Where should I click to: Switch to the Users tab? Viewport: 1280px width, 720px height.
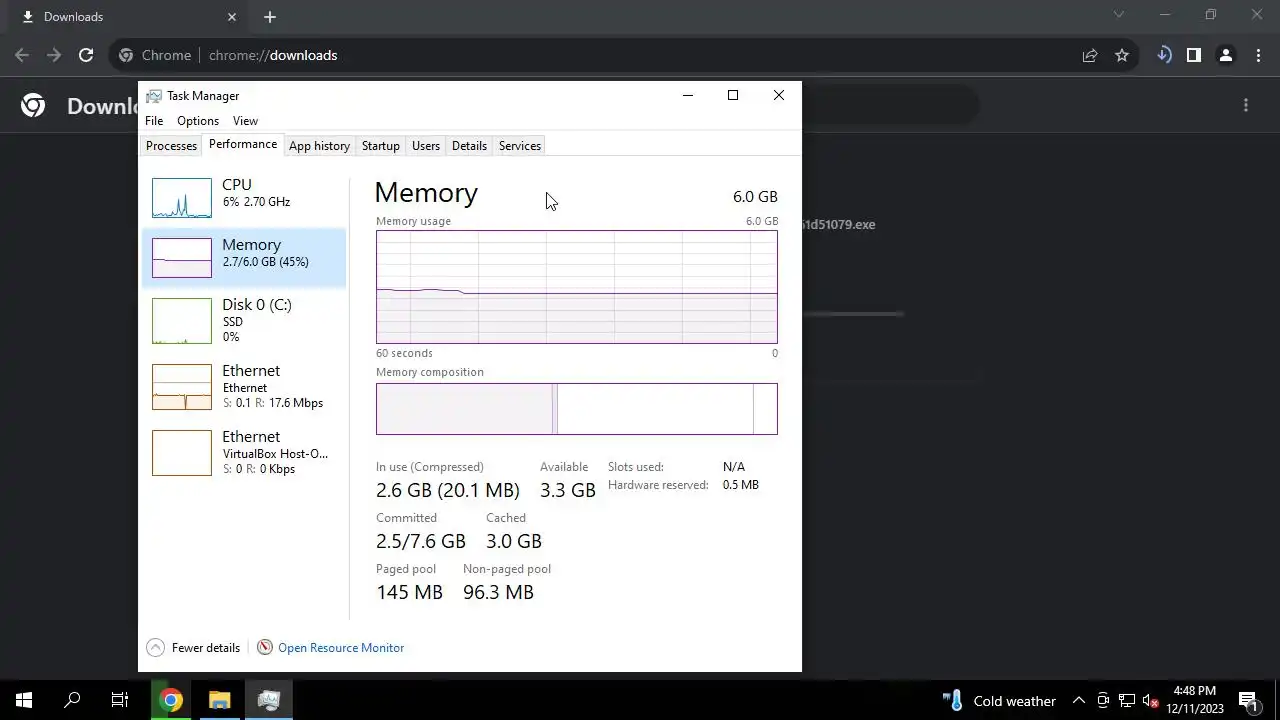tap(426, 146)
